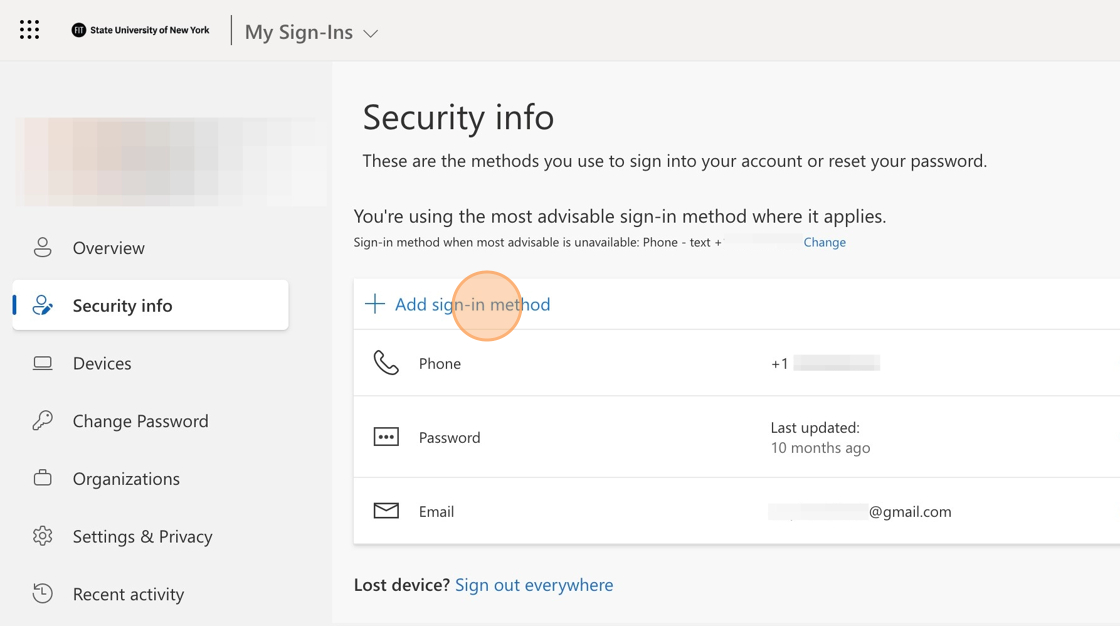
Task: Click the Sign out everywhere link
Action: click(534, 585)
